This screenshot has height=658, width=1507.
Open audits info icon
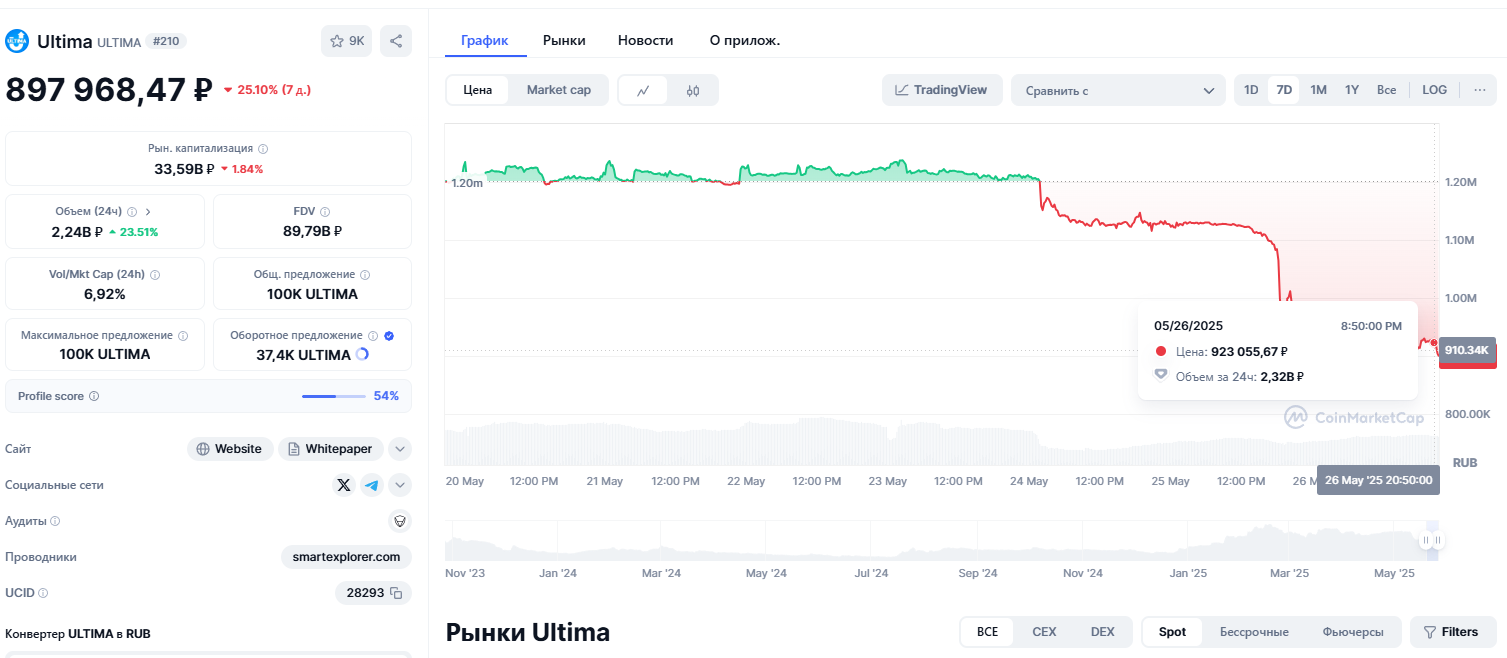click(x=55, y=521)
